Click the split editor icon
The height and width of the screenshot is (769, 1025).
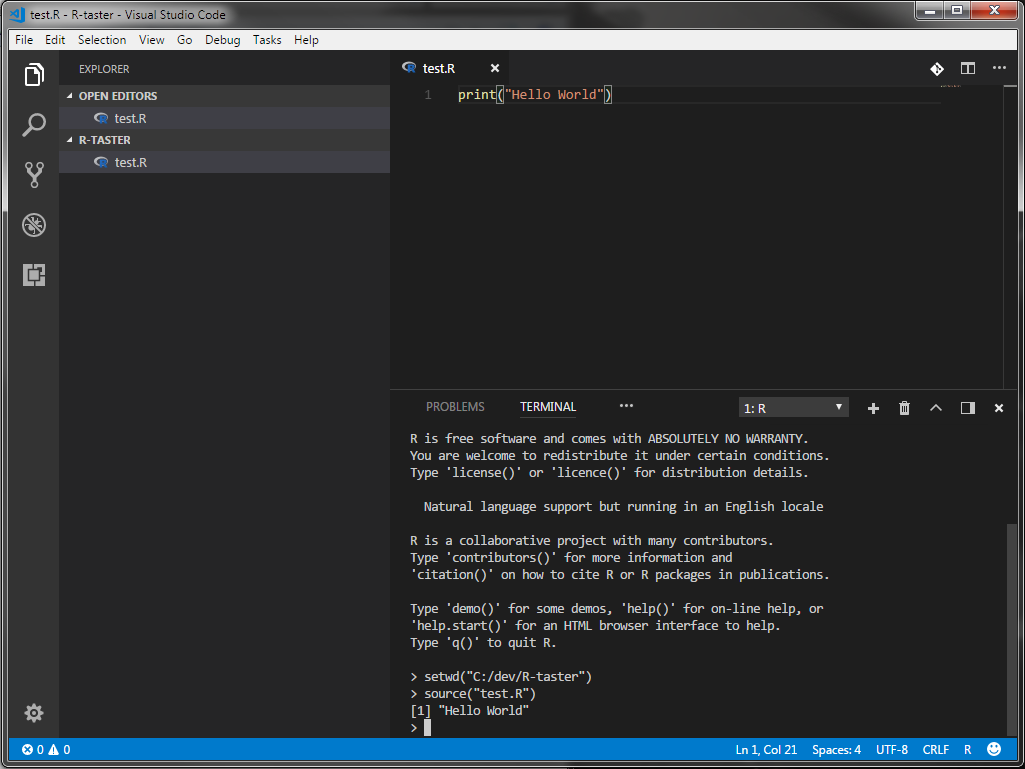[967, 68]
